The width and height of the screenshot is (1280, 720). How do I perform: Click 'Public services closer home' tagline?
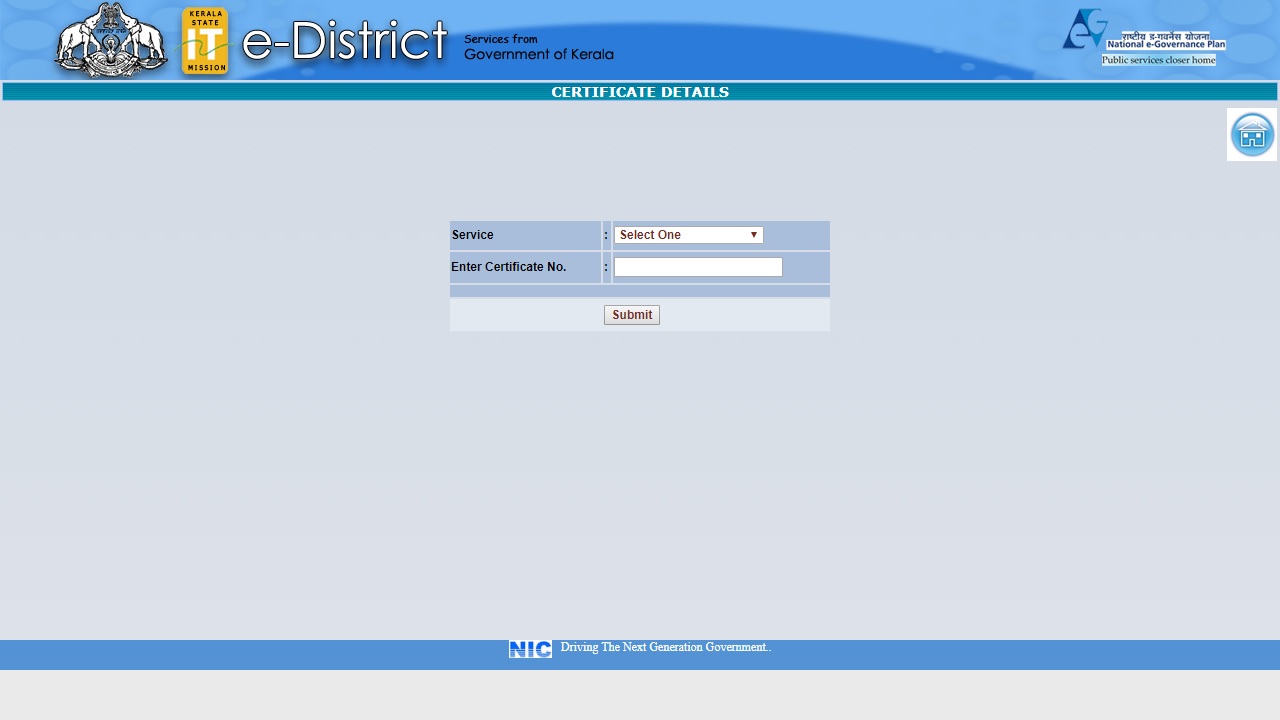pyautogui.click(x=1158, y=60)
